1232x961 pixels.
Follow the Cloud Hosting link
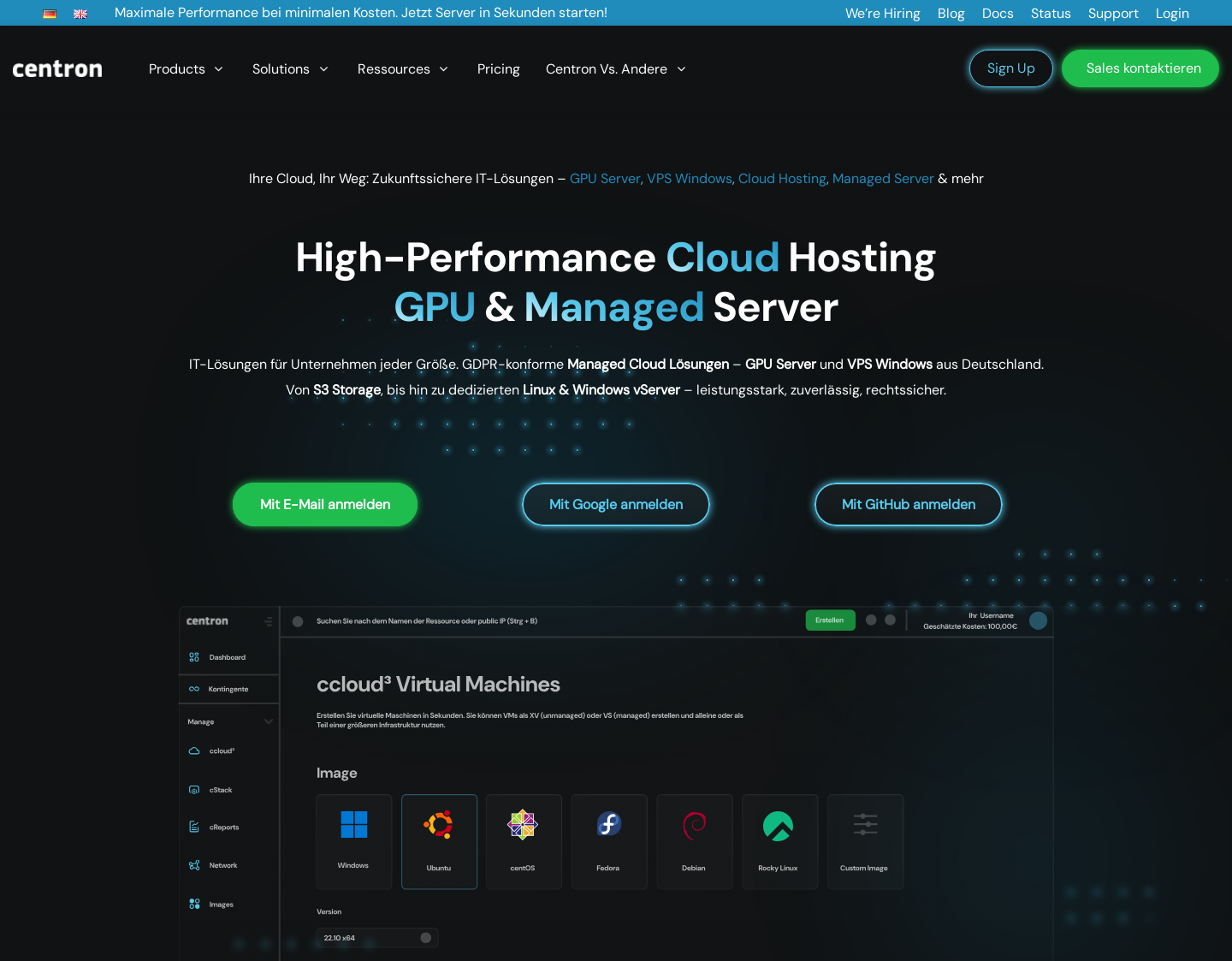(x=784, y=179)
